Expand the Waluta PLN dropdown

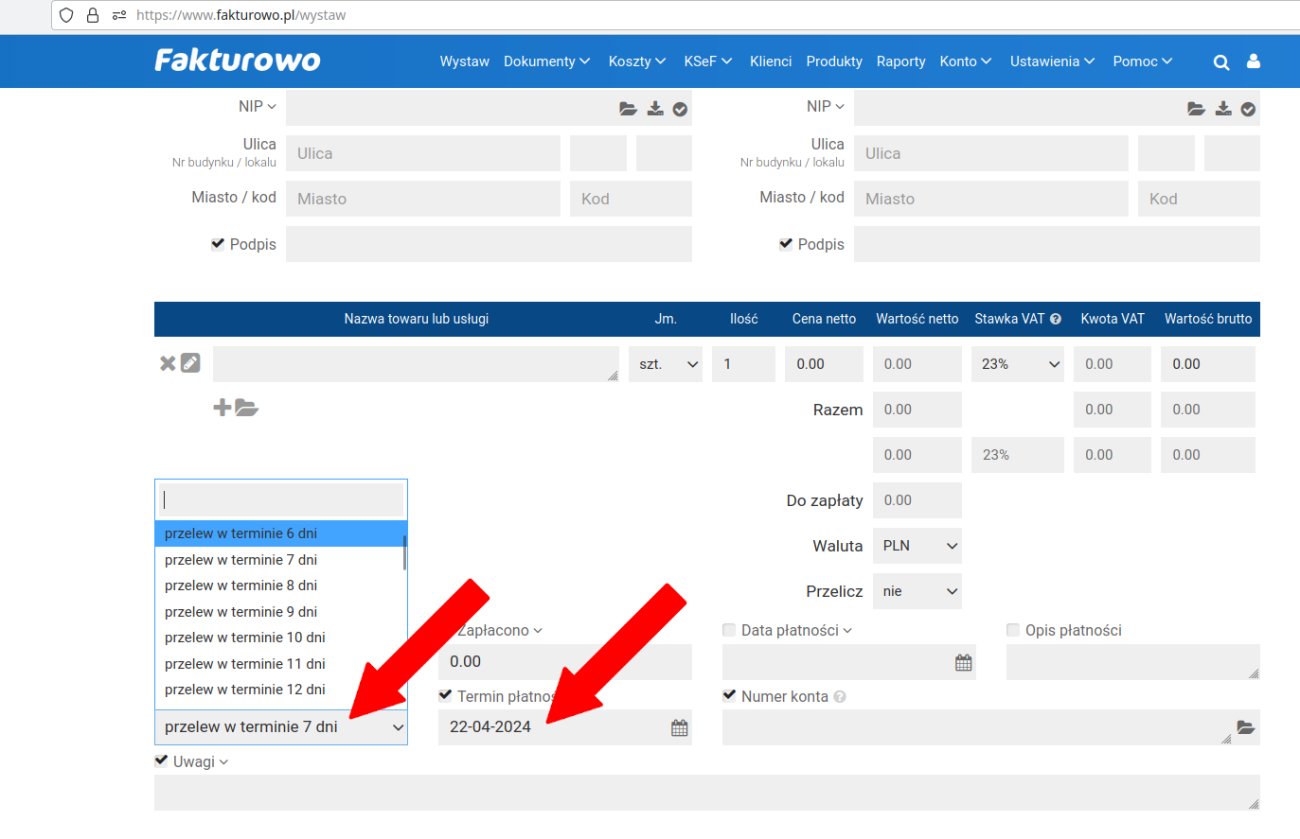tap(917, 546)
